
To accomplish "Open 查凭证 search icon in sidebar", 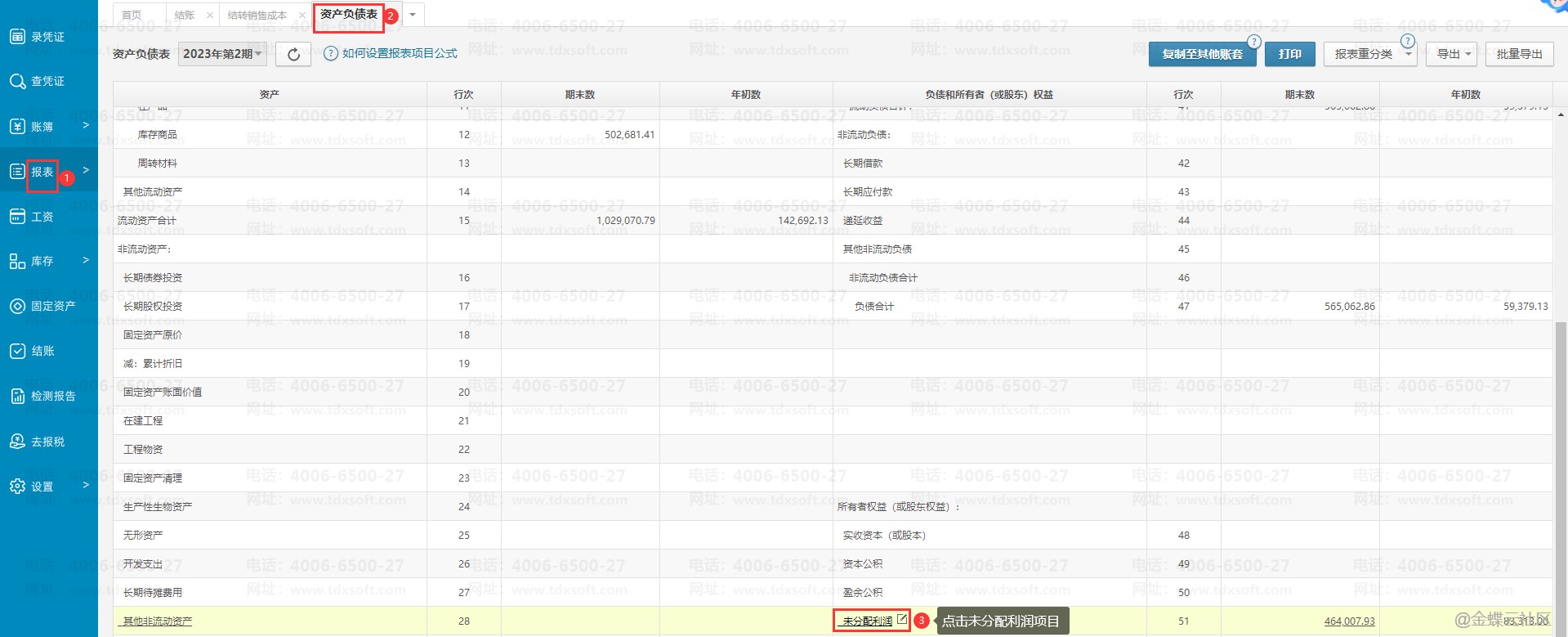I will (x=17, y=81).
